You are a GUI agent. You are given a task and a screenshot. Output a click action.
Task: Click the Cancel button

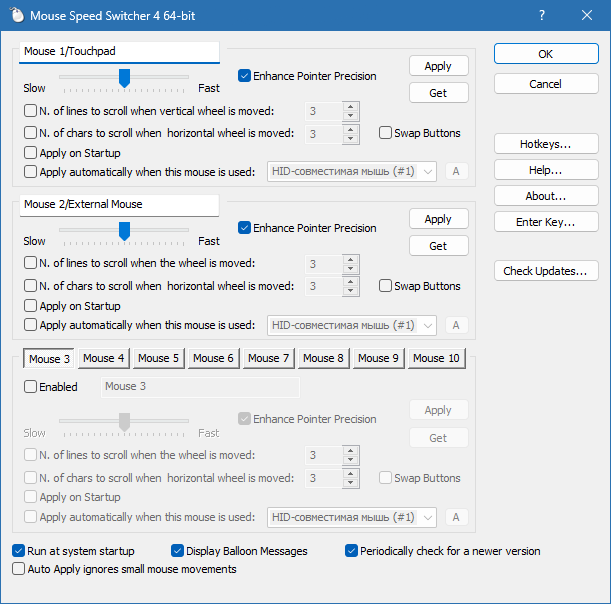click(546, 84)
